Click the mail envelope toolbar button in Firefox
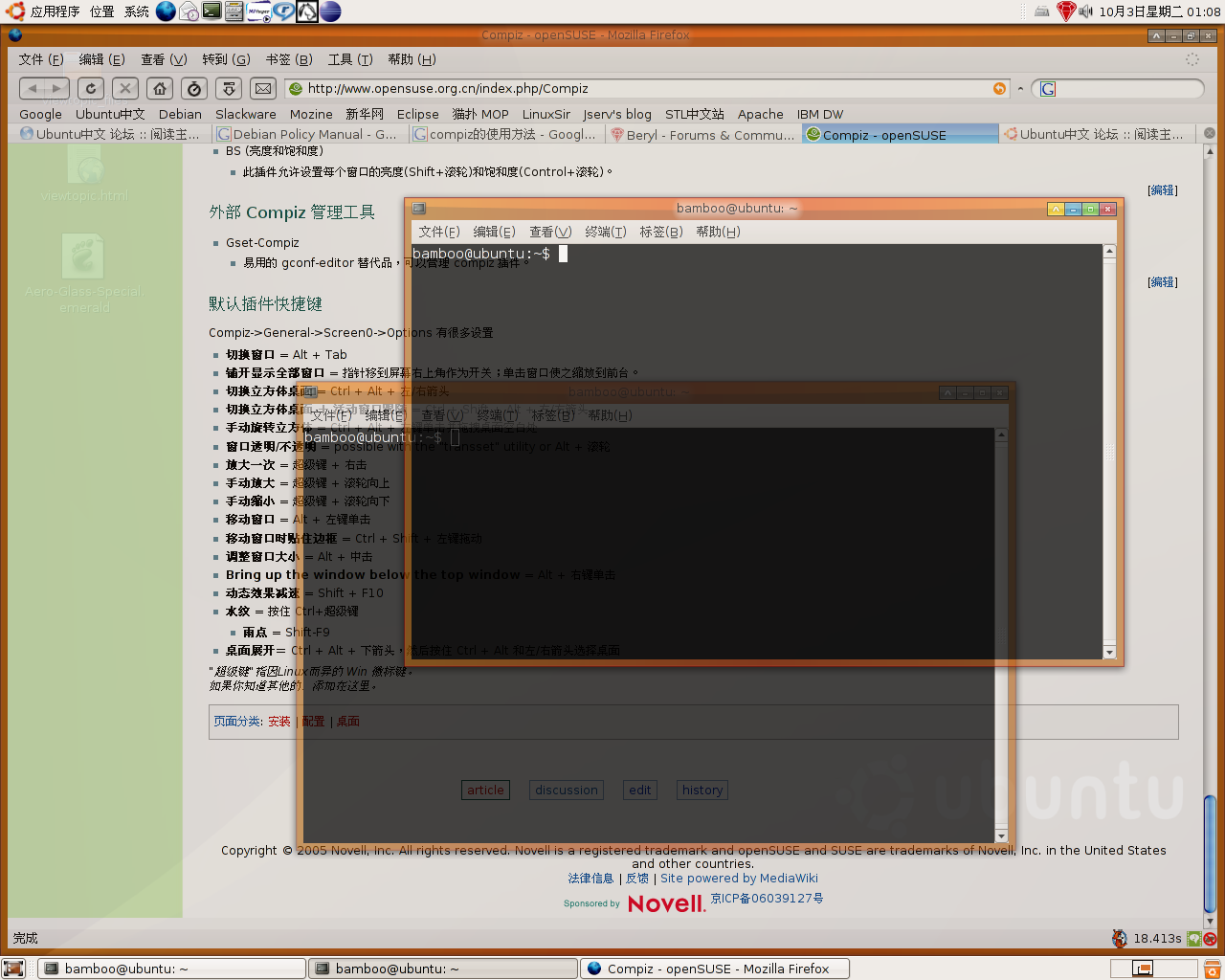 [x=263, y=89]
